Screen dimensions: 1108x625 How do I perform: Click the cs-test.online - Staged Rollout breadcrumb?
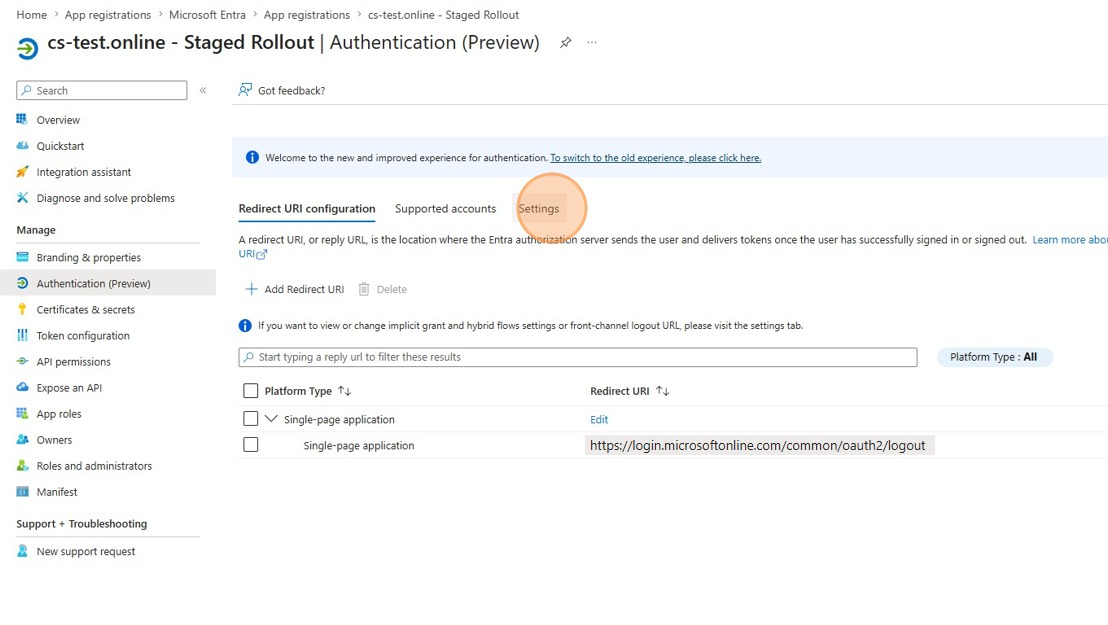click(x=443, y=15)
